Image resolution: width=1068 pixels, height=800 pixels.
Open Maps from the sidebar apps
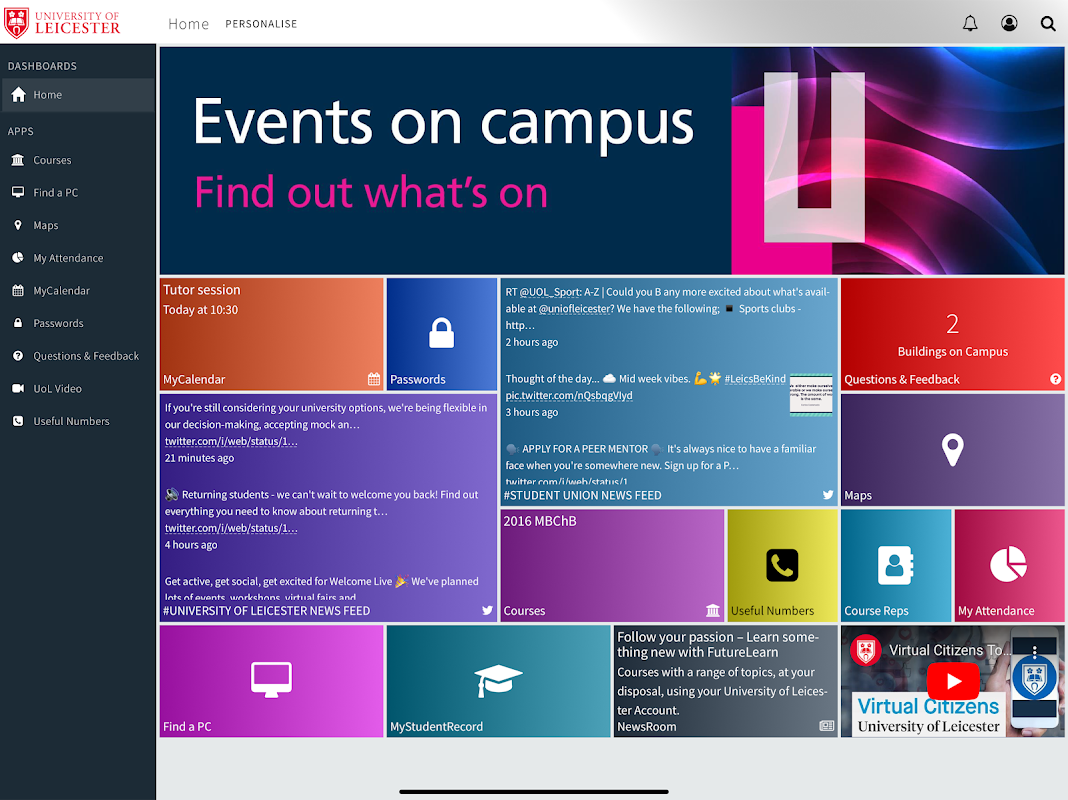(78, 225)
